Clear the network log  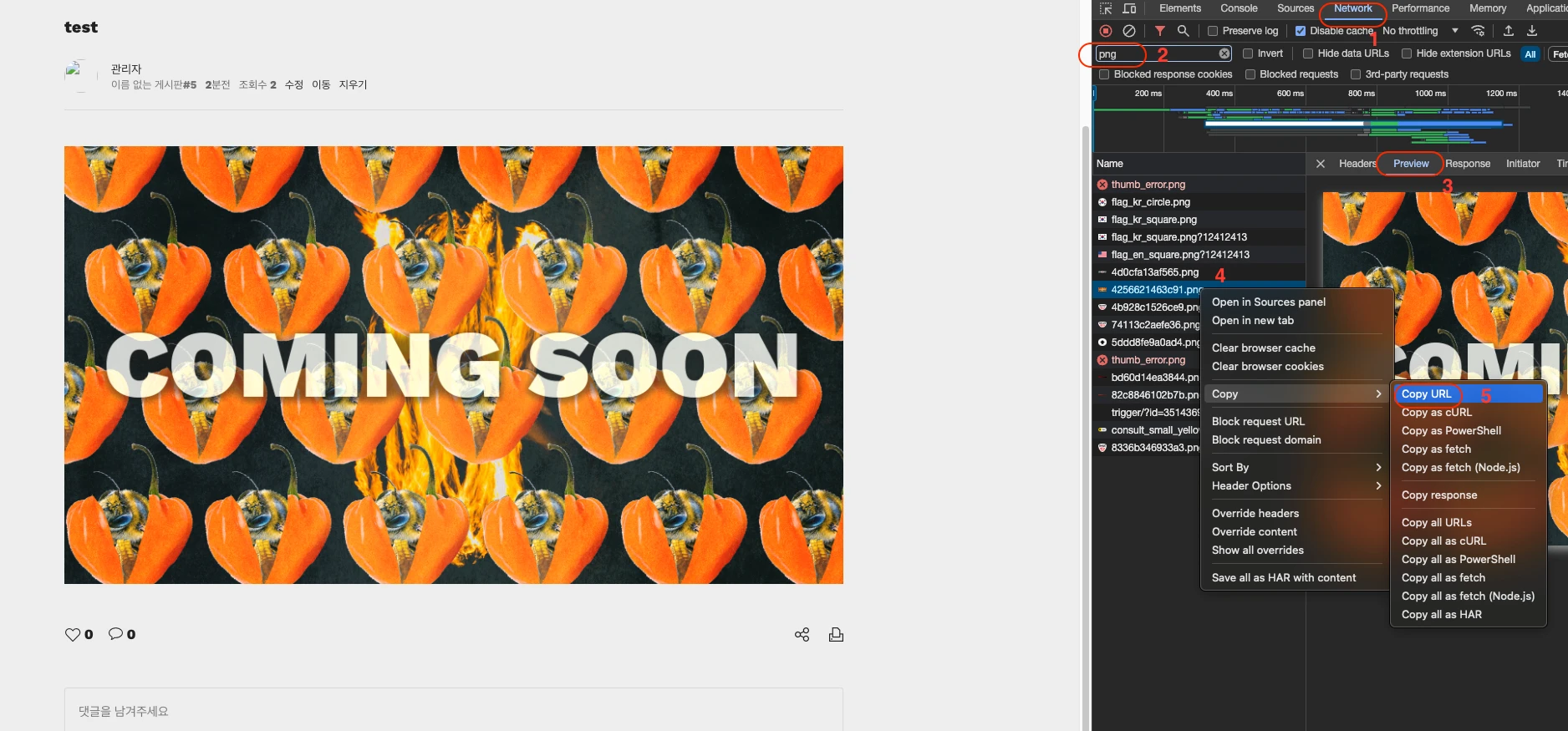(1129, 31)
